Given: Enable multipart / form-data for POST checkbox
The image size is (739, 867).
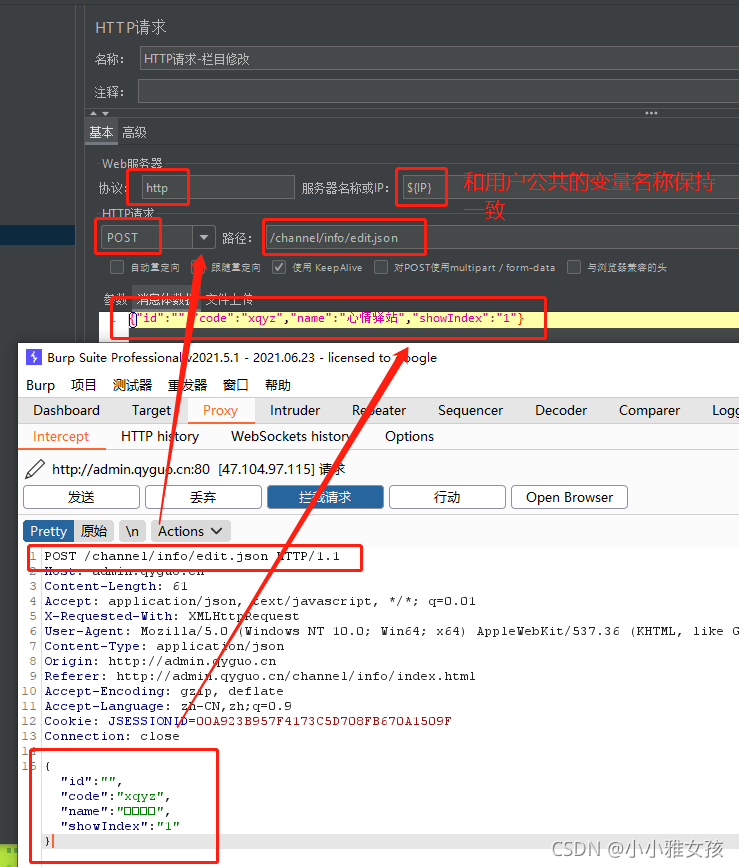Looking at the screenshot, I should pos(380,267).
